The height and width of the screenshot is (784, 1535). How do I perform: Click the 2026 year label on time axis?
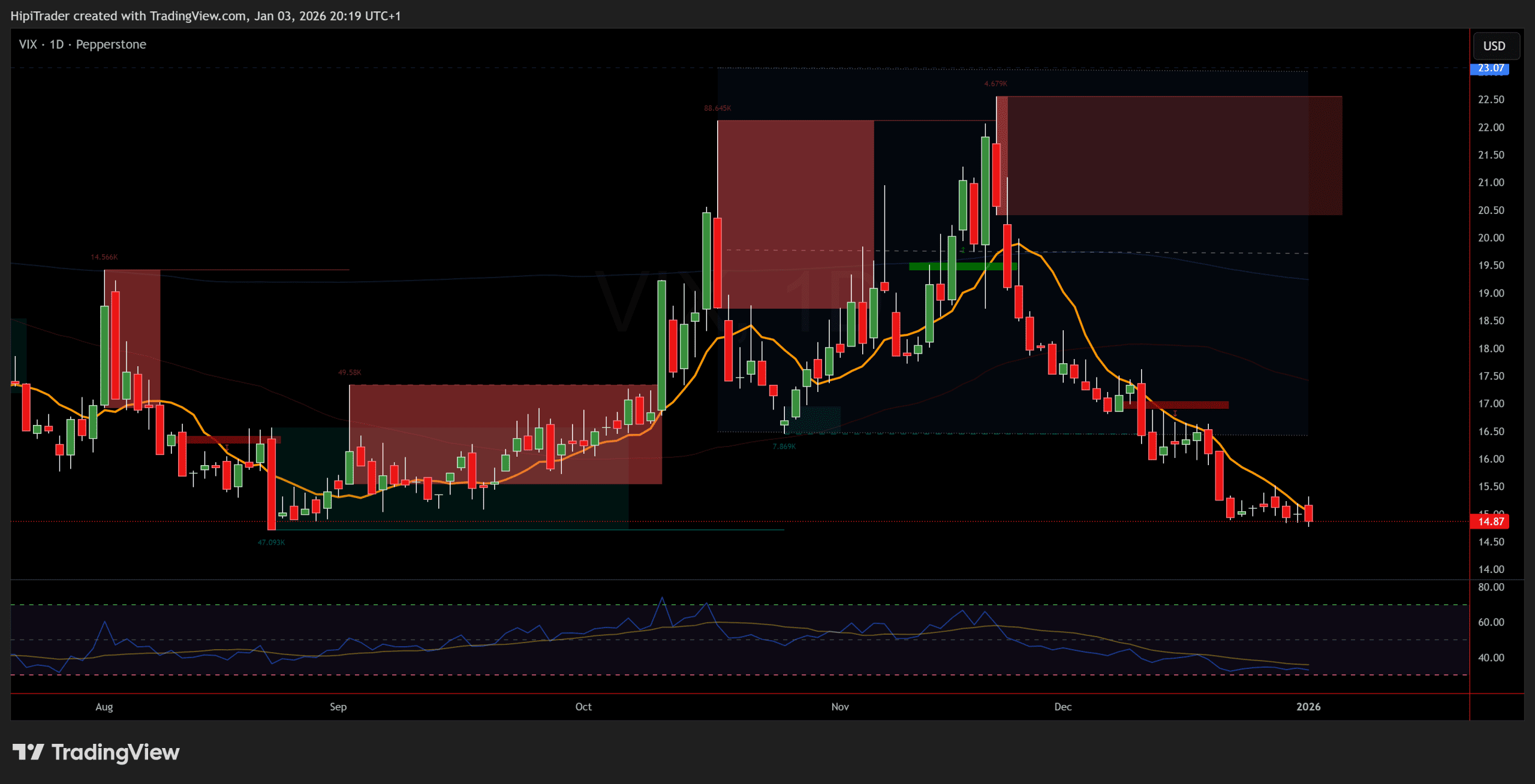point(1308,707)
